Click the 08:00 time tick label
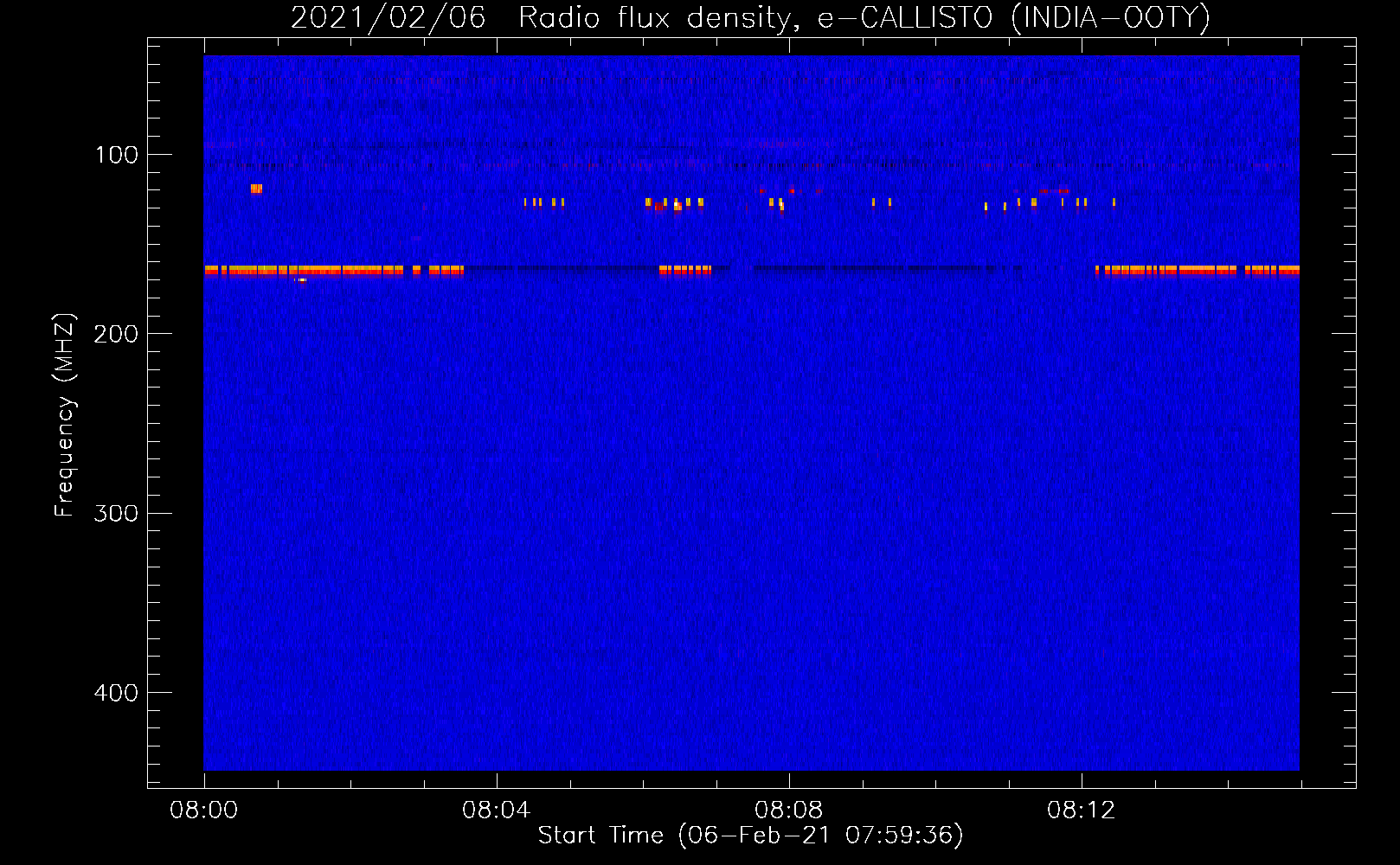 (204, 811)
